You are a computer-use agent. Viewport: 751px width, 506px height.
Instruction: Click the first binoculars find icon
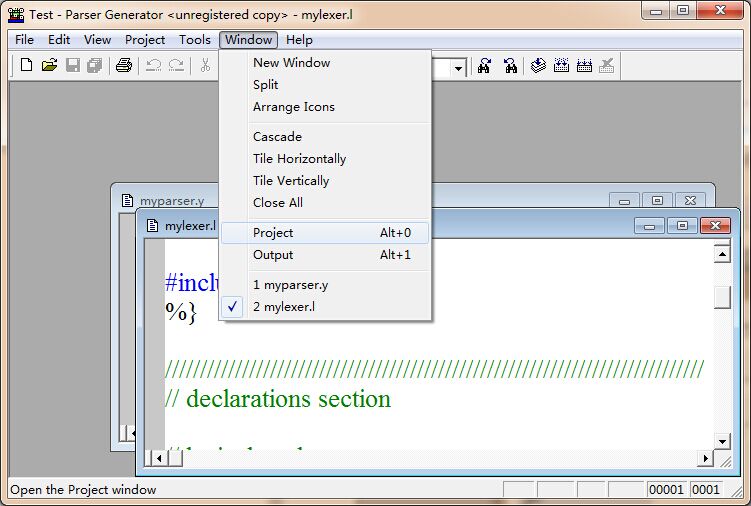point(485,66)
